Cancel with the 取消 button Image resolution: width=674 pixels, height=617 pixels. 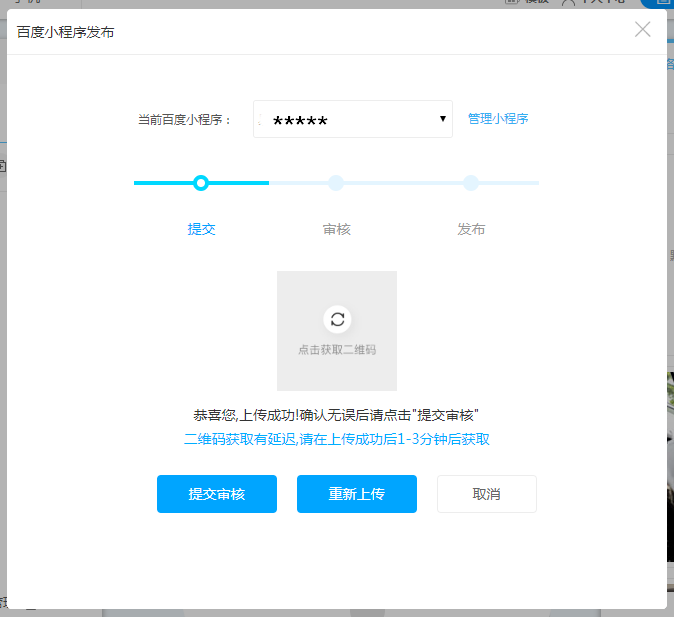pyautogui.click(x=487, y=494)
